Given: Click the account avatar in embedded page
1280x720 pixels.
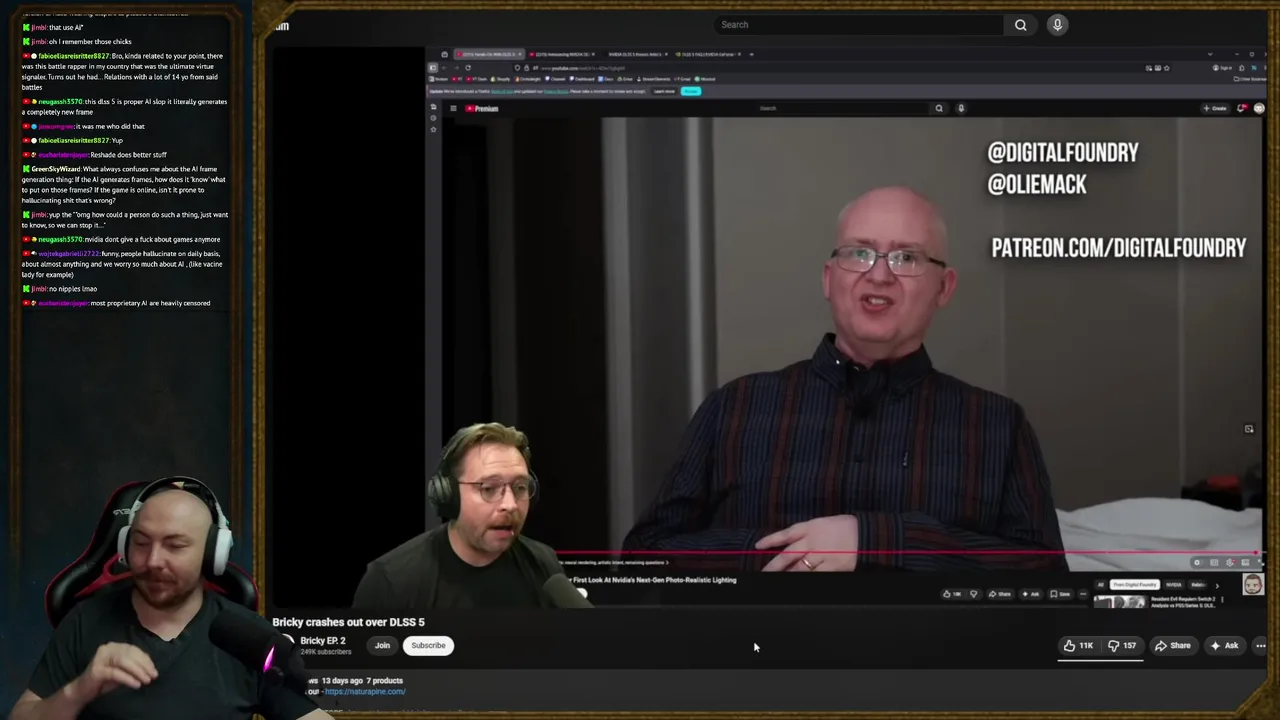Looking at the screenshot, I should [x=1258, y=108].
